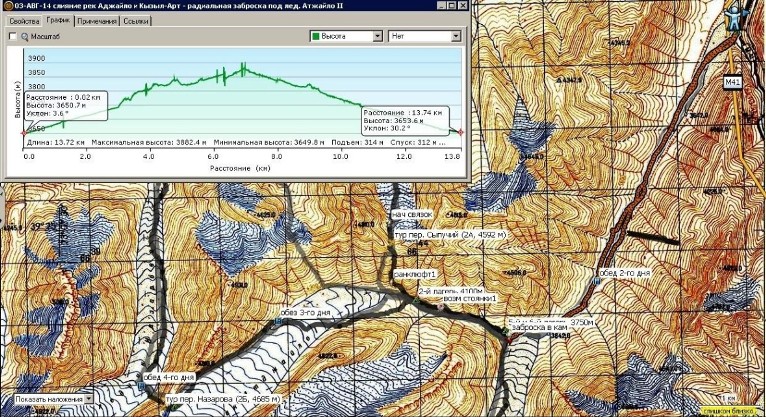The image size is (766, 417).
Task: Click the green Высота color swatch
Action: click(316, 36)
